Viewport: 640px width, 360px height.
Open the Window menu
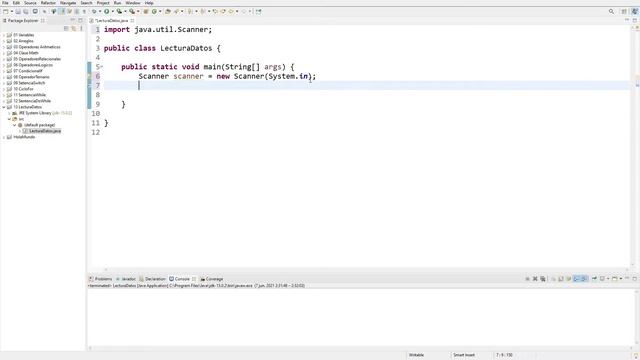[133, 3]
